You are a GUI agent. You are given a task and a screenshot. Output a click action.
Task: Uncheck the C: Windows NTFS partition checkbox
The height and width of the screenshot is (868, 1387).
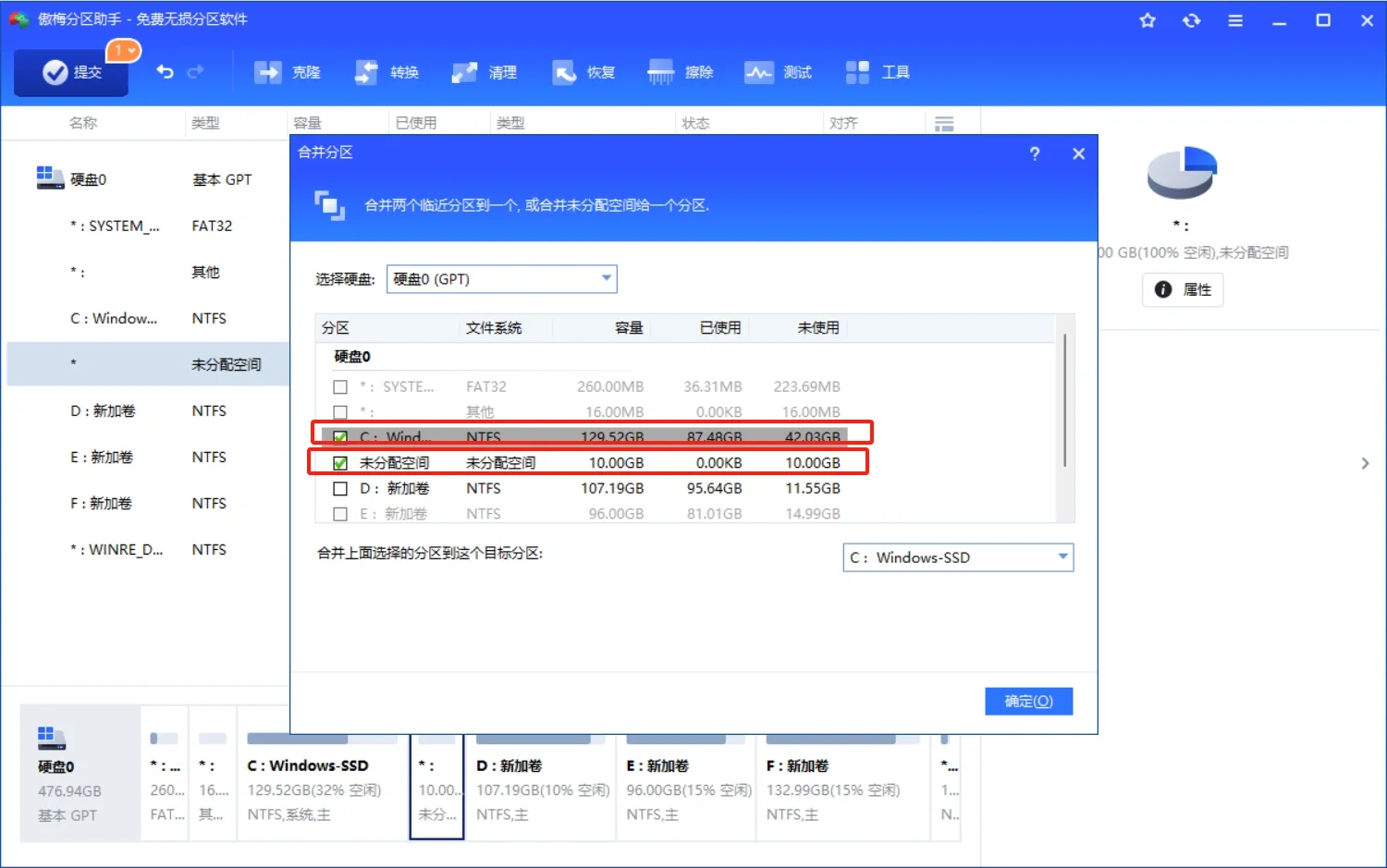pyautogui.click(x=340, y=437)
